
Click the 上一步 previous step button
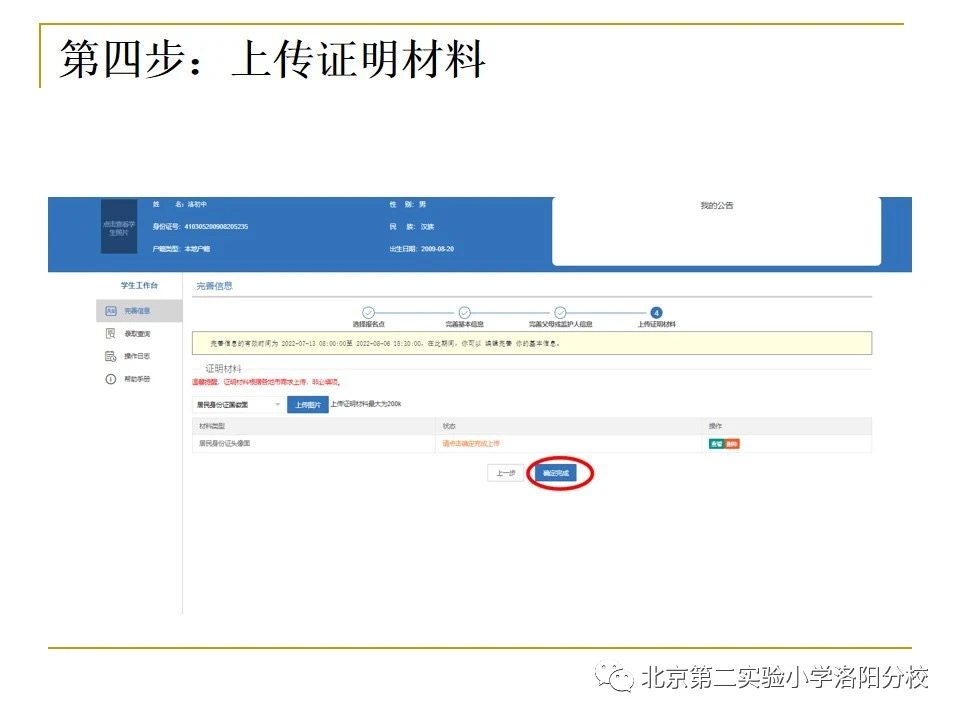(x=504, y=472)
